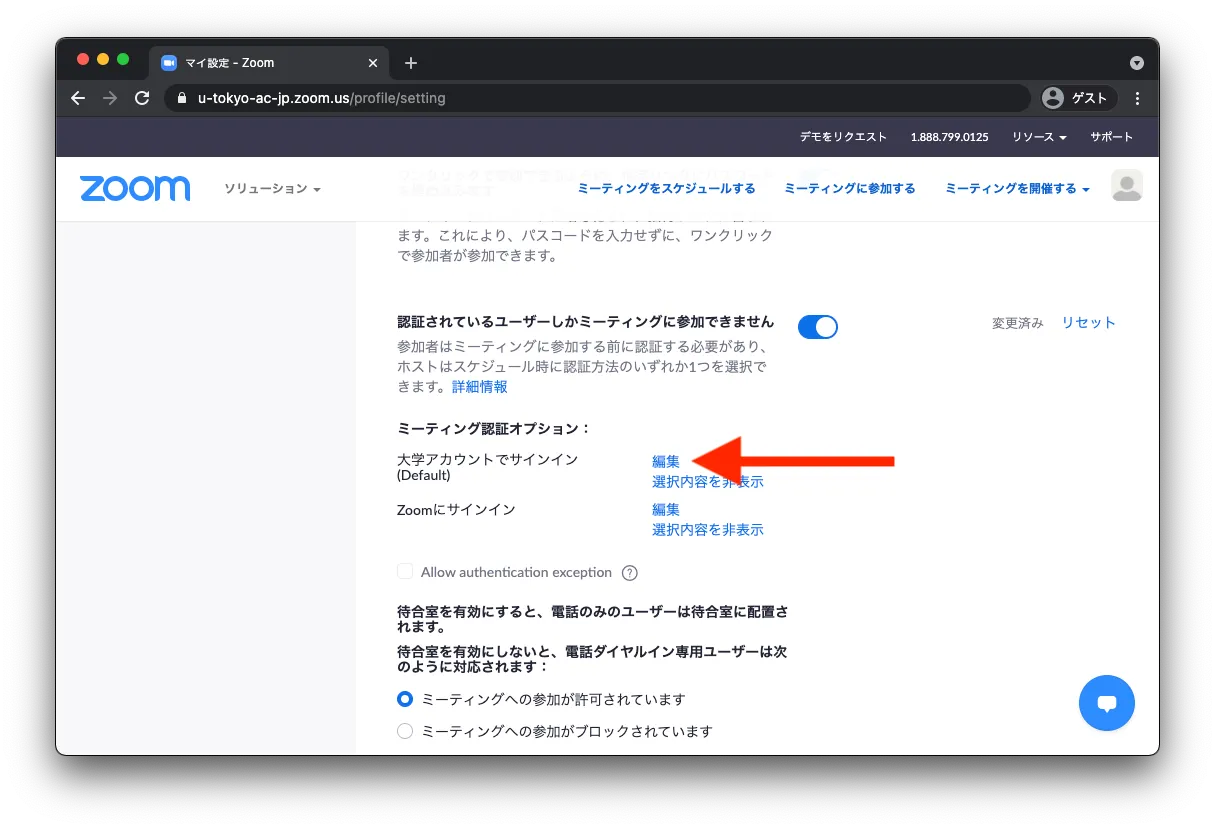The image size is (1215, 829).
Task: Click the browser back arrow
Action: [x=78, y=98]
